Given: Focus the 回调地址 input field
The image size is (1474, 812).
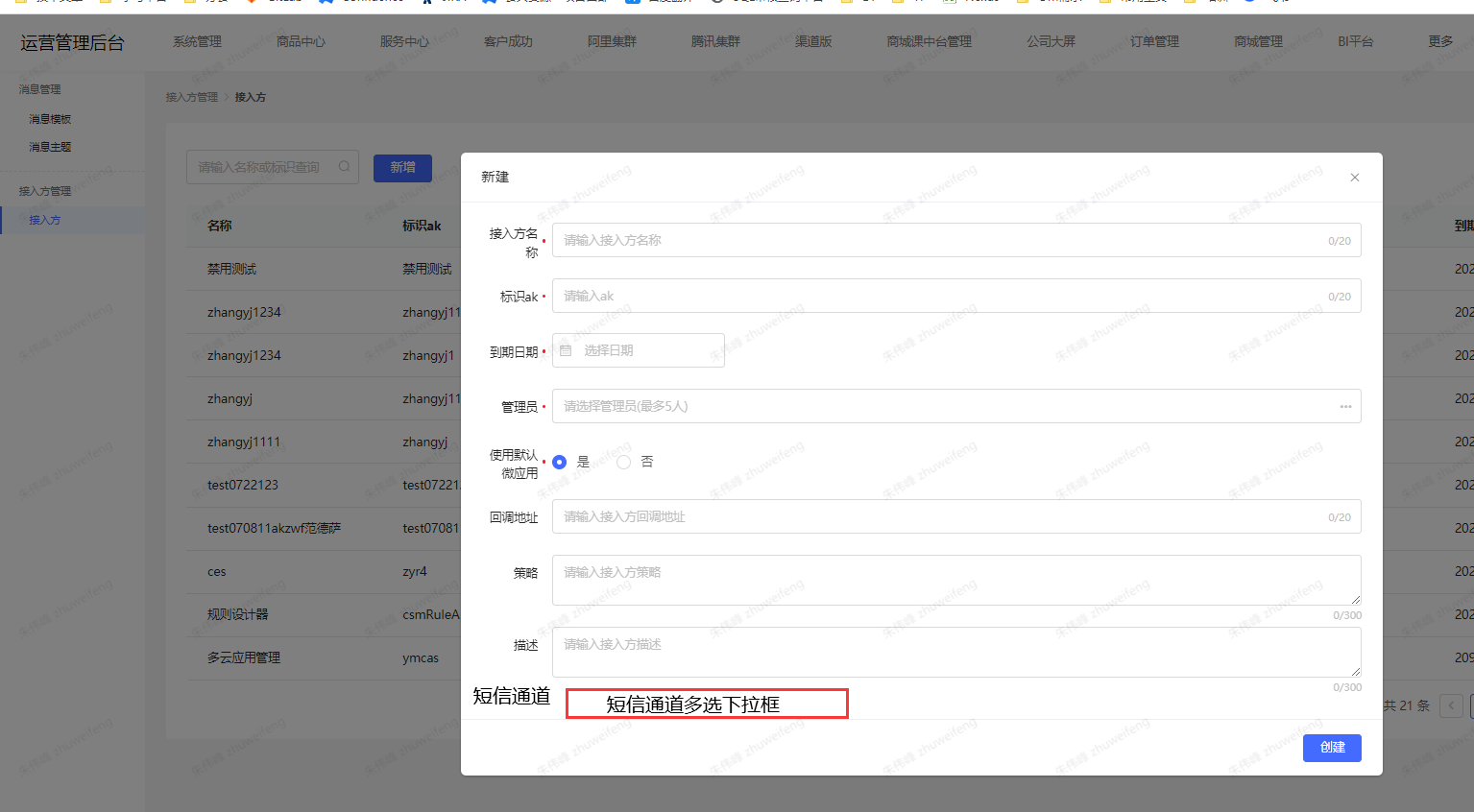Looking at the screenshot, I should (956, 516).
